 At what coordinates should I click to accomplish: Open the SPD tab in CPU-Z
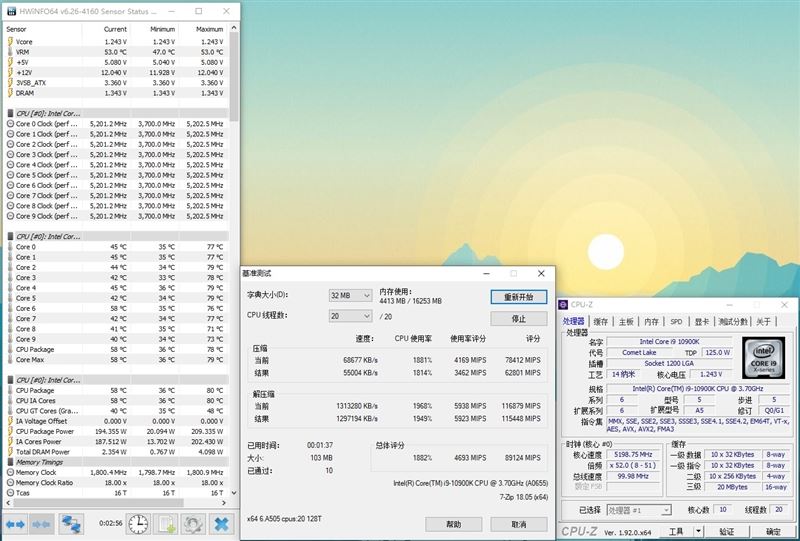(x=676, y=322)
